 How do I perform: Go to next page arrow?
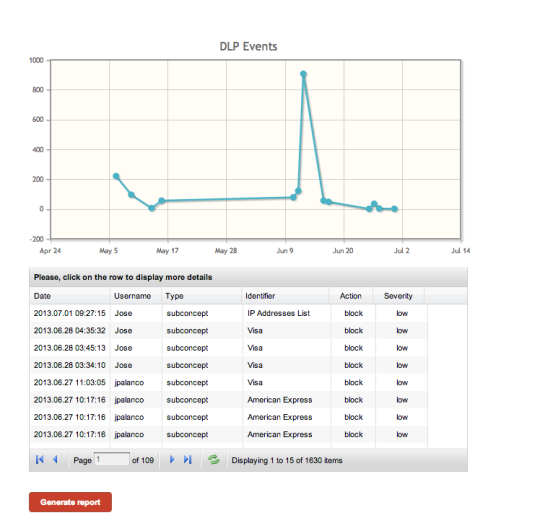click(172, 459)
